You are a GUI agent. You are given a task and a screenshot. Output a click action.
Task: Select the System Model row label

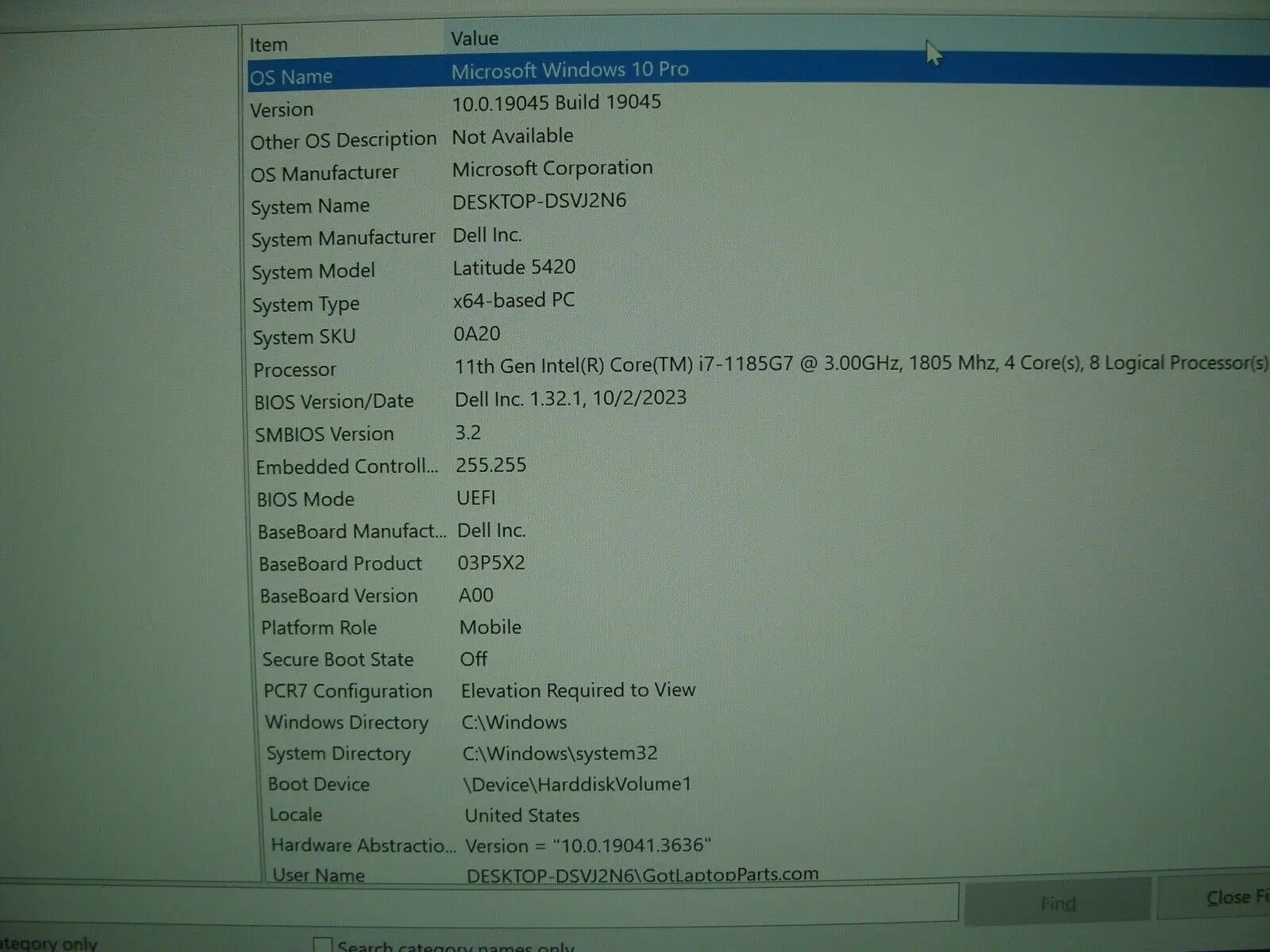(x=313, y=271)
